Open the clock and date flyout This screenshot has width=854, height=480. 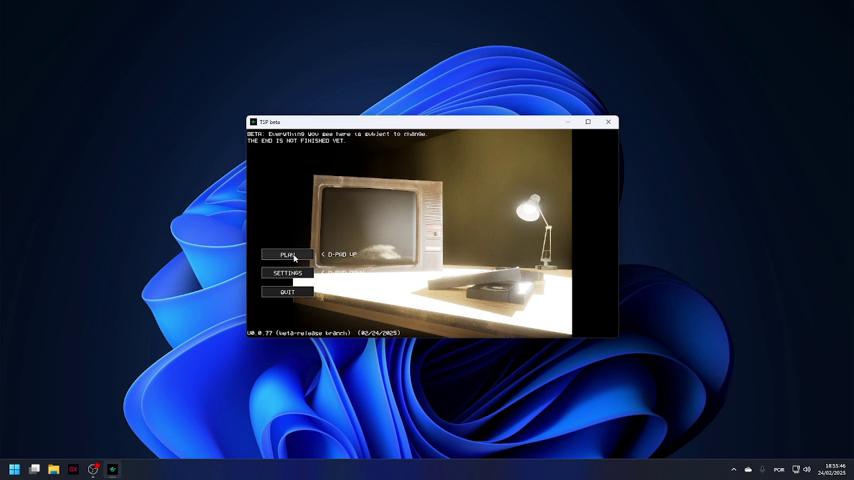[835, 469]
